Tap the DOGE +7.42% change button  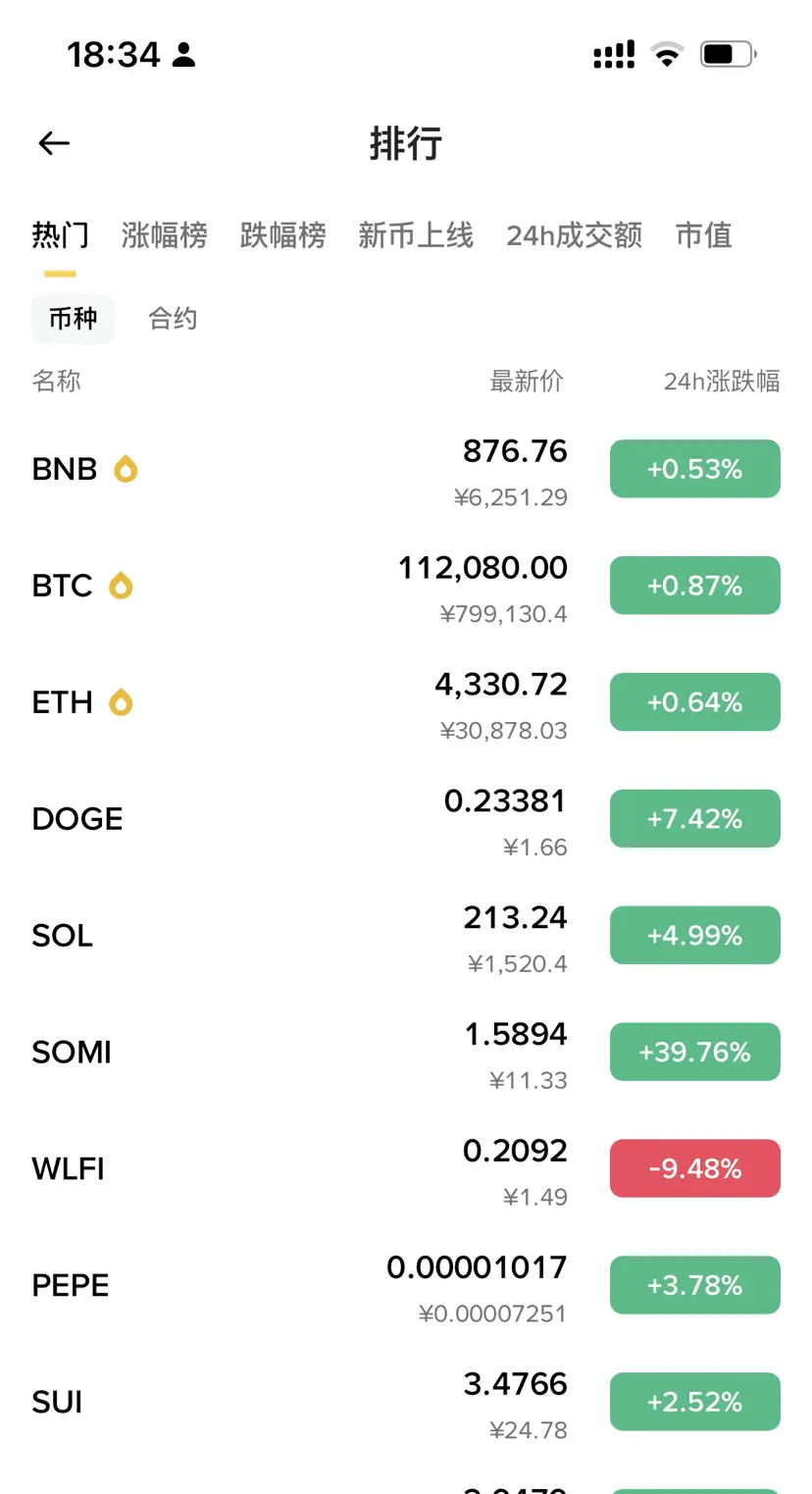tap(695, 819)
